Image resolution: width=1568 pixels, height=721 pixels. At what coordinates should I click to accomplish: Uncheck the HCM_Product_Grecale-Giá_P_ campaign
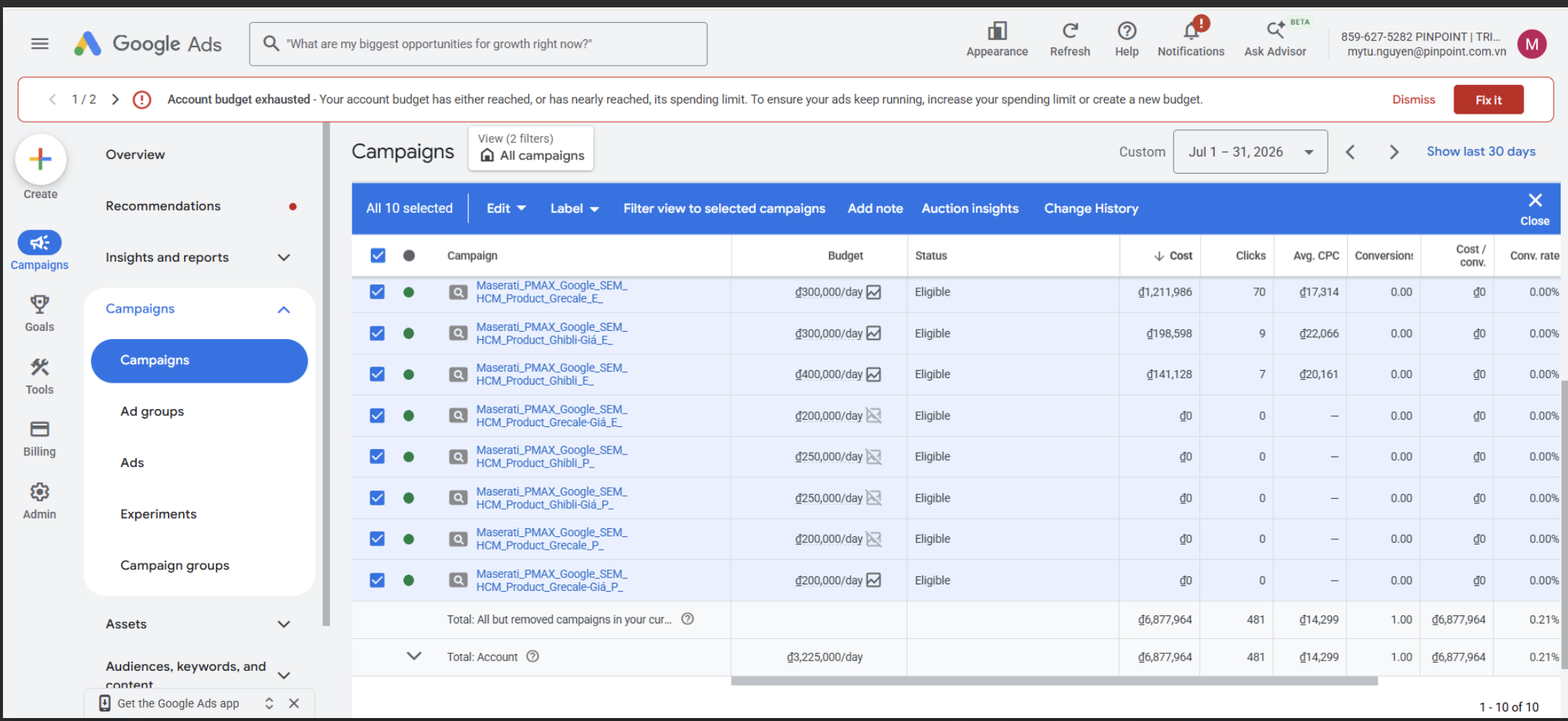click(378, 580)
